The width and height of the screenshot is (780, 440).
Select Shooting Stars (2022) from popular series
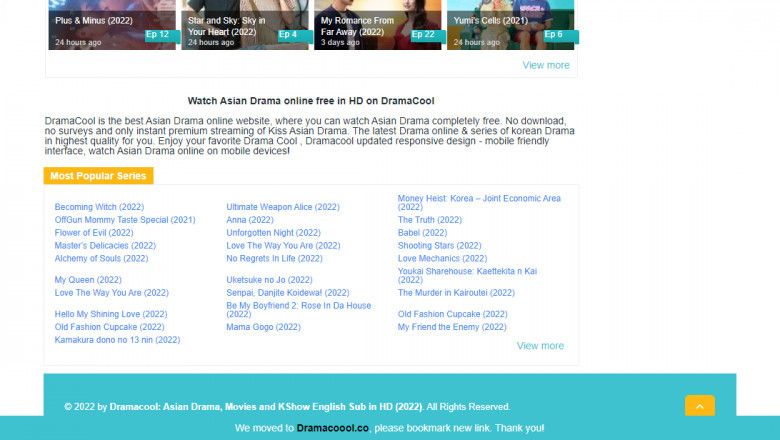[439, 245]
